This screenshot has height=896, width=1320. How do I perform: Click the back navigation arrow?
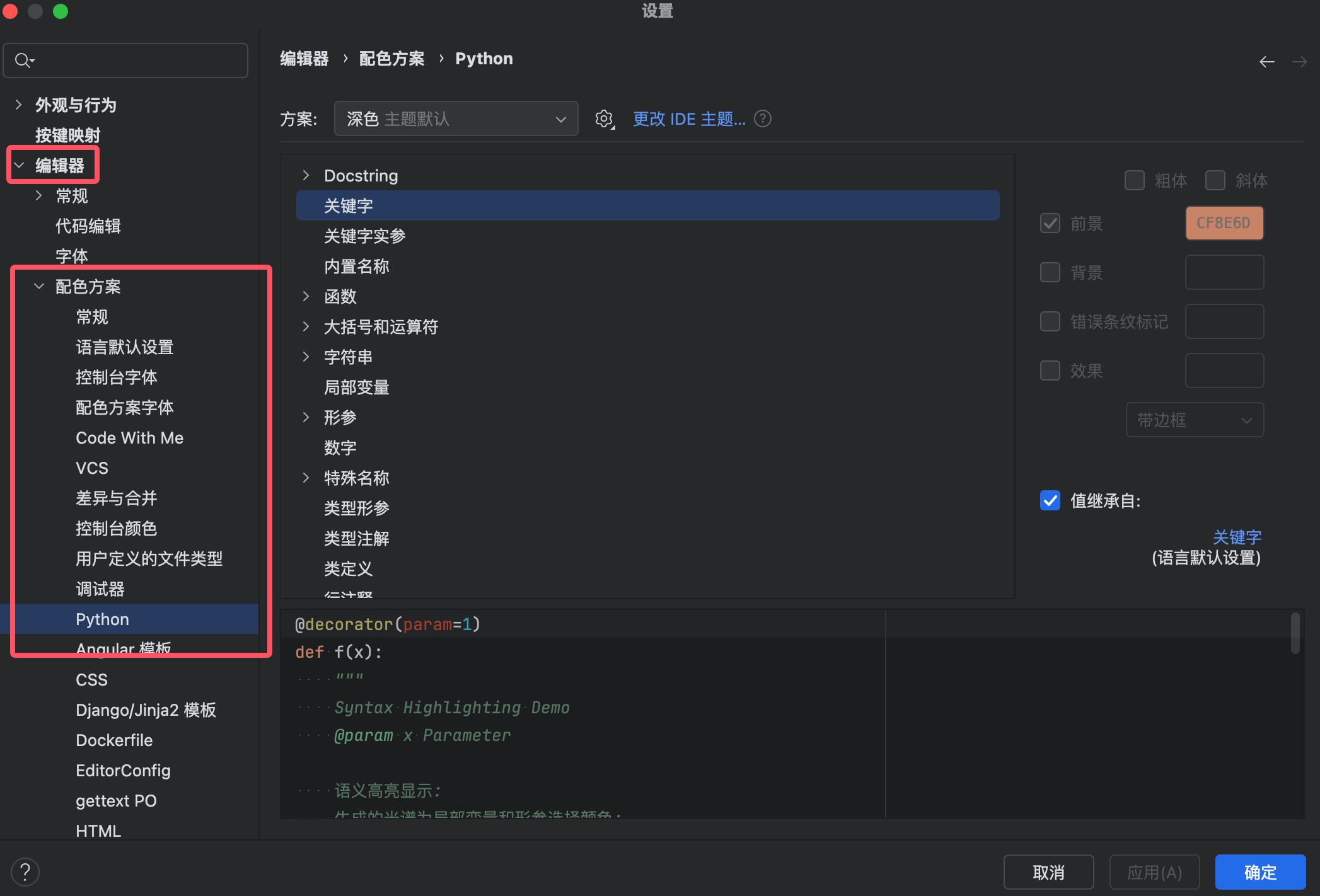point(1266,61)
